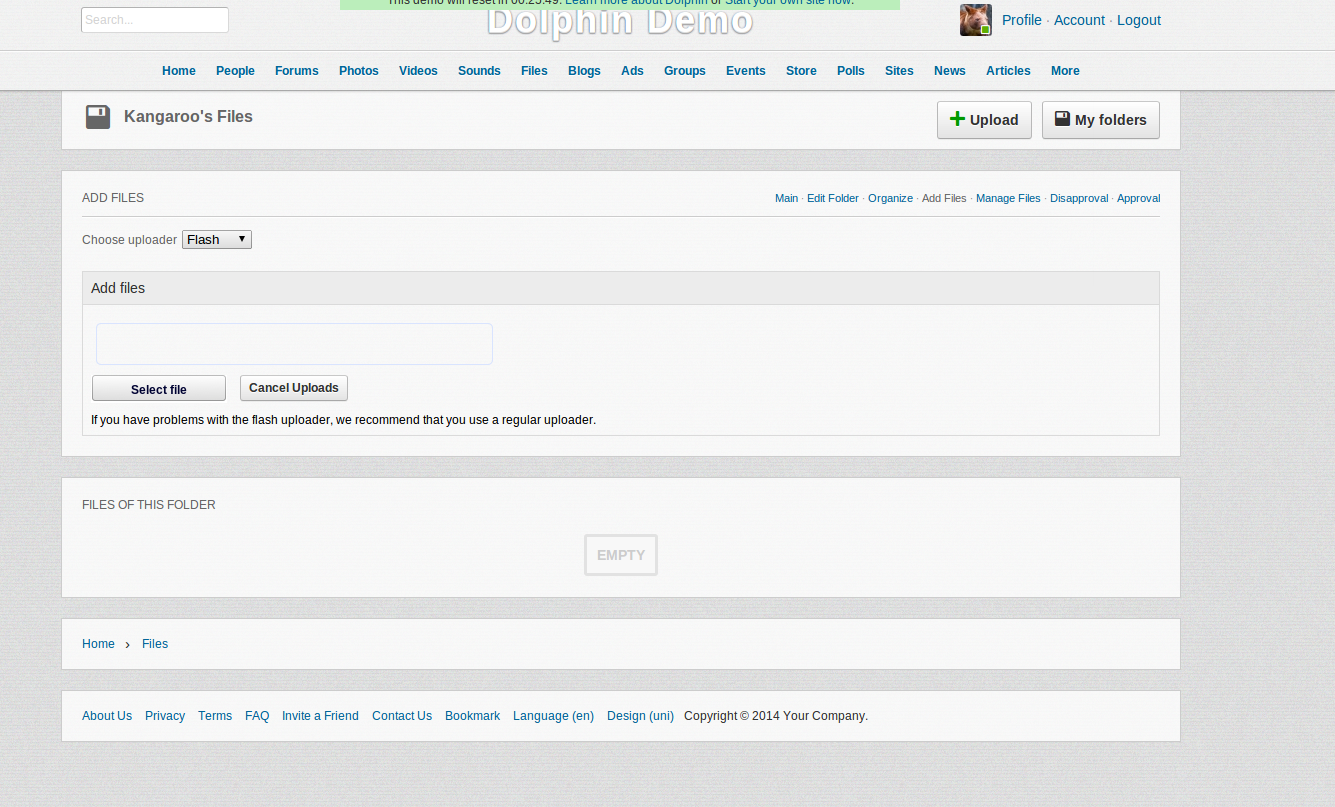
Task: Open the People menu item
Action: point(235,71)
